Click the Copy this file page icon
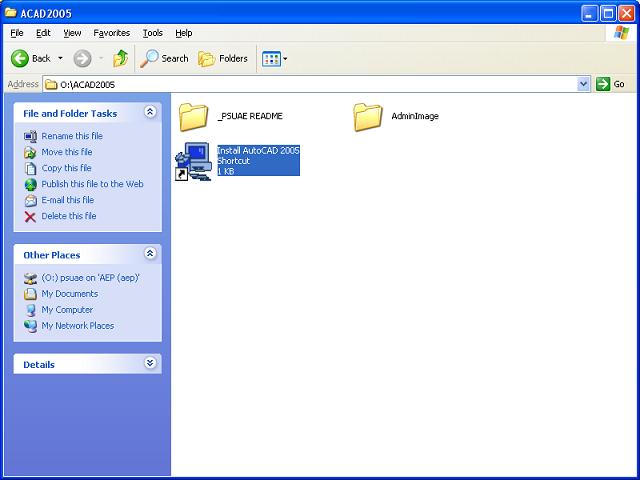Image resolution: width=640 pixels, height=480 pixels. click(30, 168)
